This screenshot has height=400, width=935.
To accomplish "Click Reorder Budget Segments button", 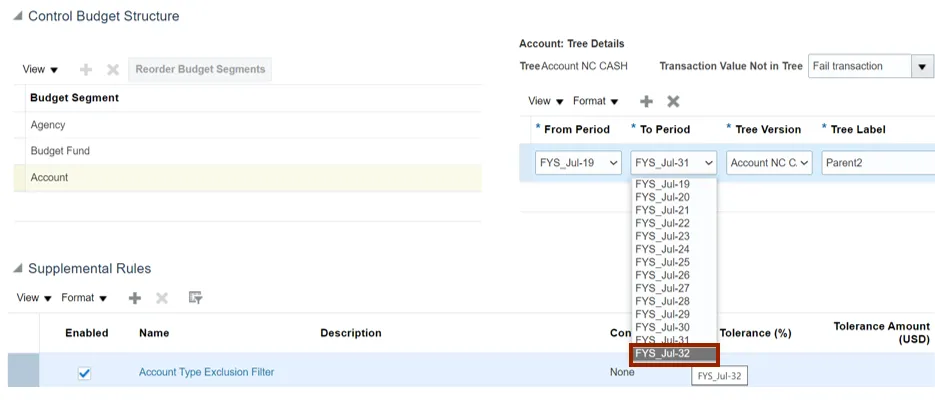I will click(200, 70).
